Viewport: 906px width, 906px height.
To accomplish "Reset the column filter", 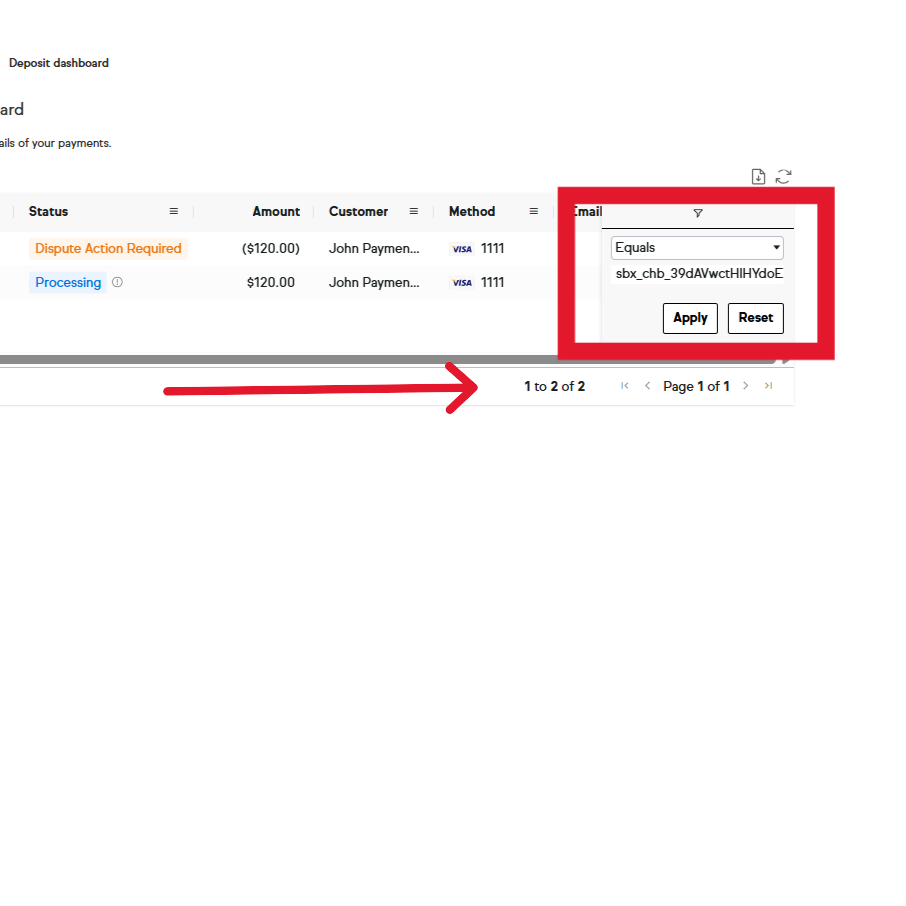I will pos(755,318).
